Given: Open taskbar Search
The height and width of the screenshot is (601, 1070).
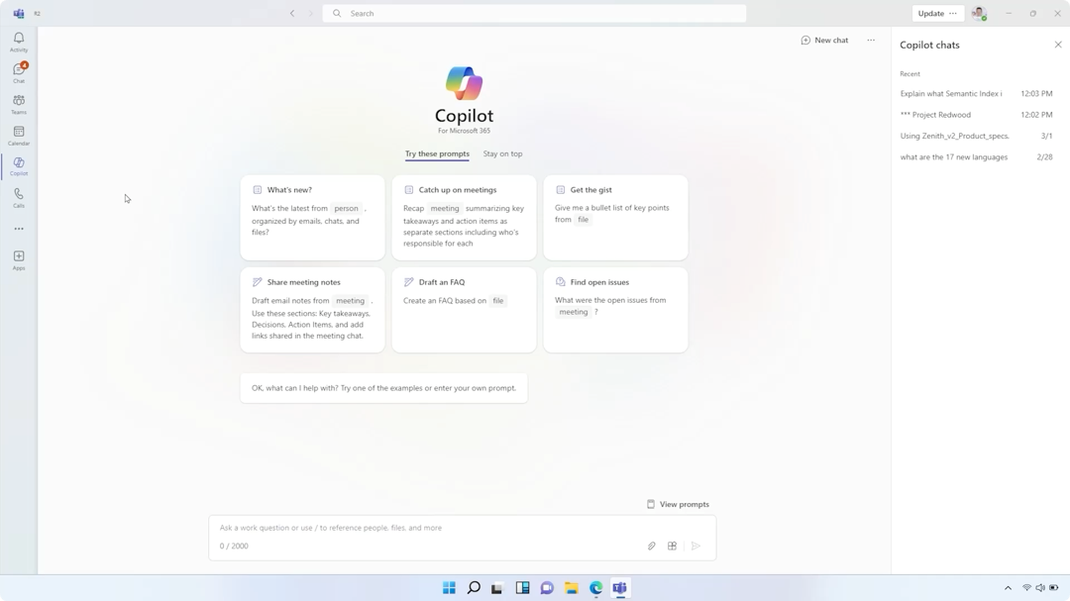Looking at the screenshot, I should 474,588.
